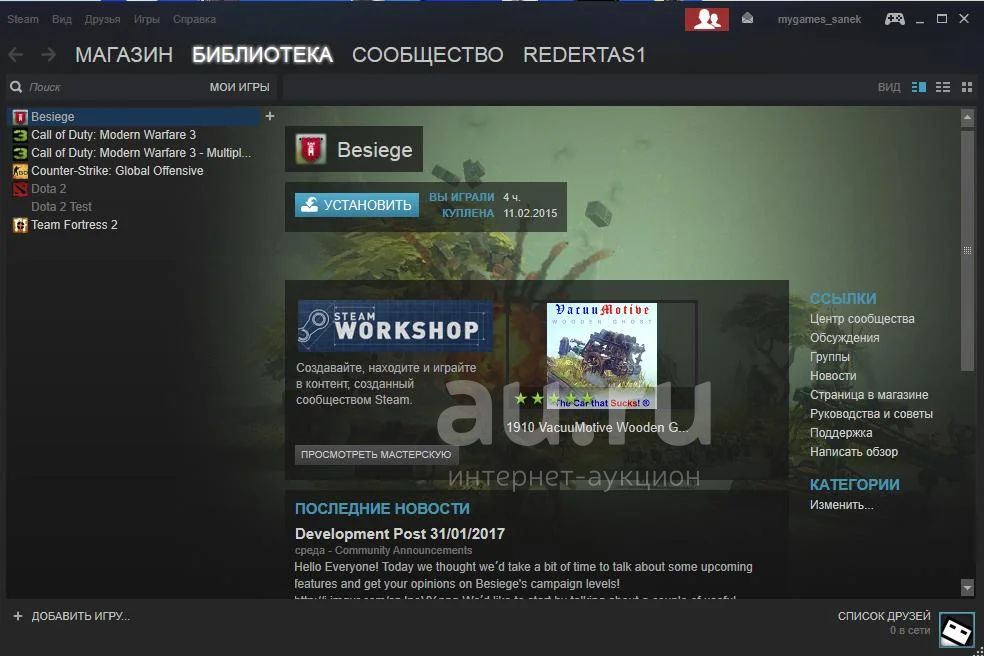
Task: Select the БИБЛИОТЕКА tab
Action: 262,55
